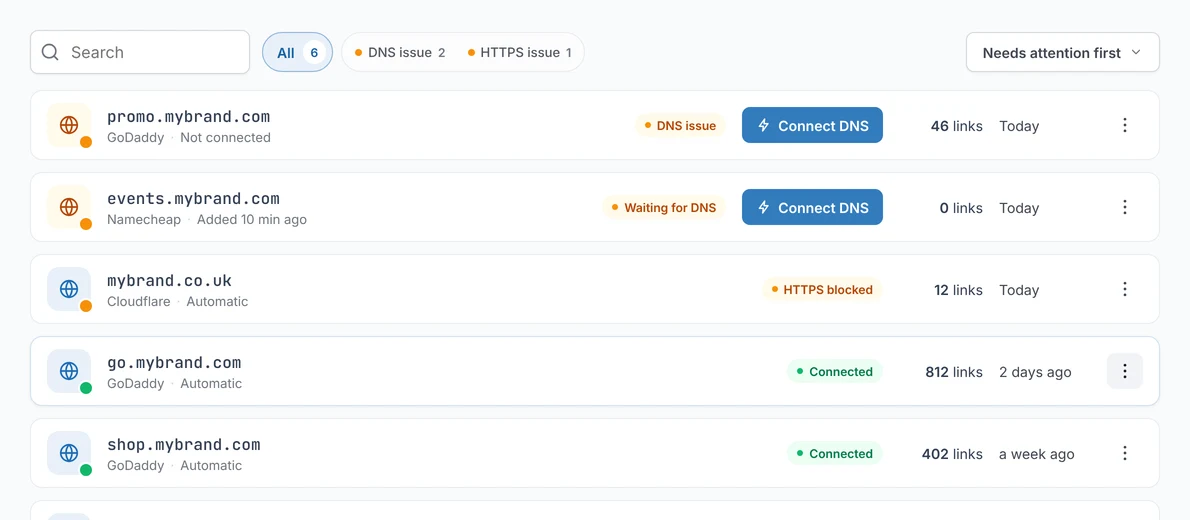This screenshot has width=1190, height=520.
Task: Select the go.mybrand.com domain name
Action: (174, 363)
